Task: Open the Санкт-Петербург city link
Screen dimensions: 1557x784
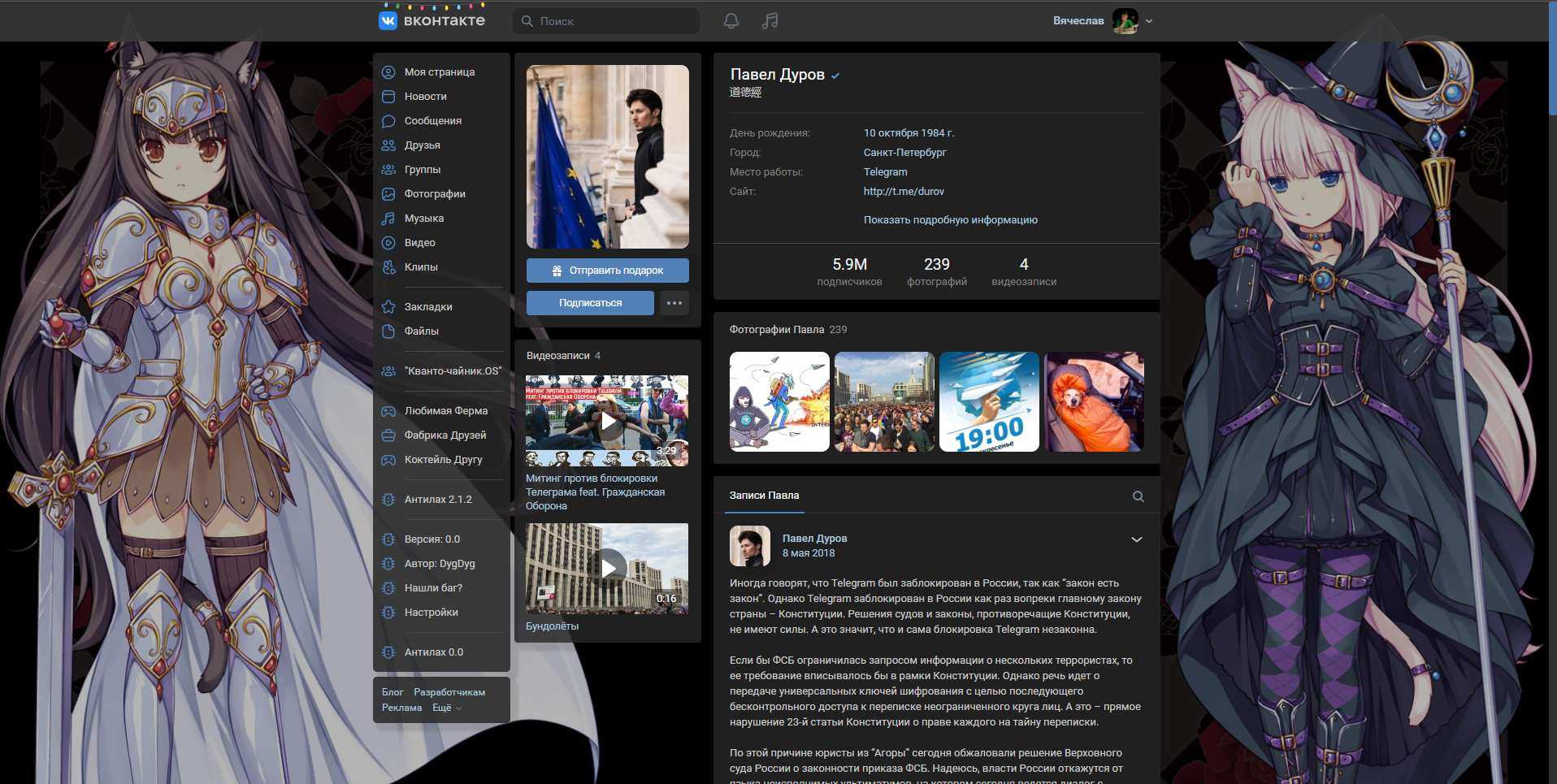Action: pos(905,153)
